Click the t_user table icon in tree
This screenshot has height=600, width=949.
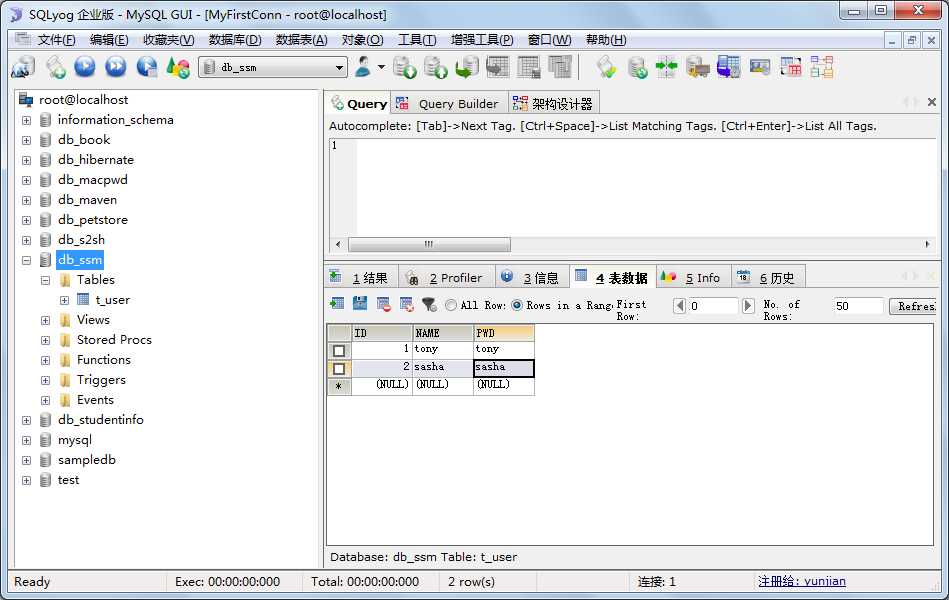point(83,299)
